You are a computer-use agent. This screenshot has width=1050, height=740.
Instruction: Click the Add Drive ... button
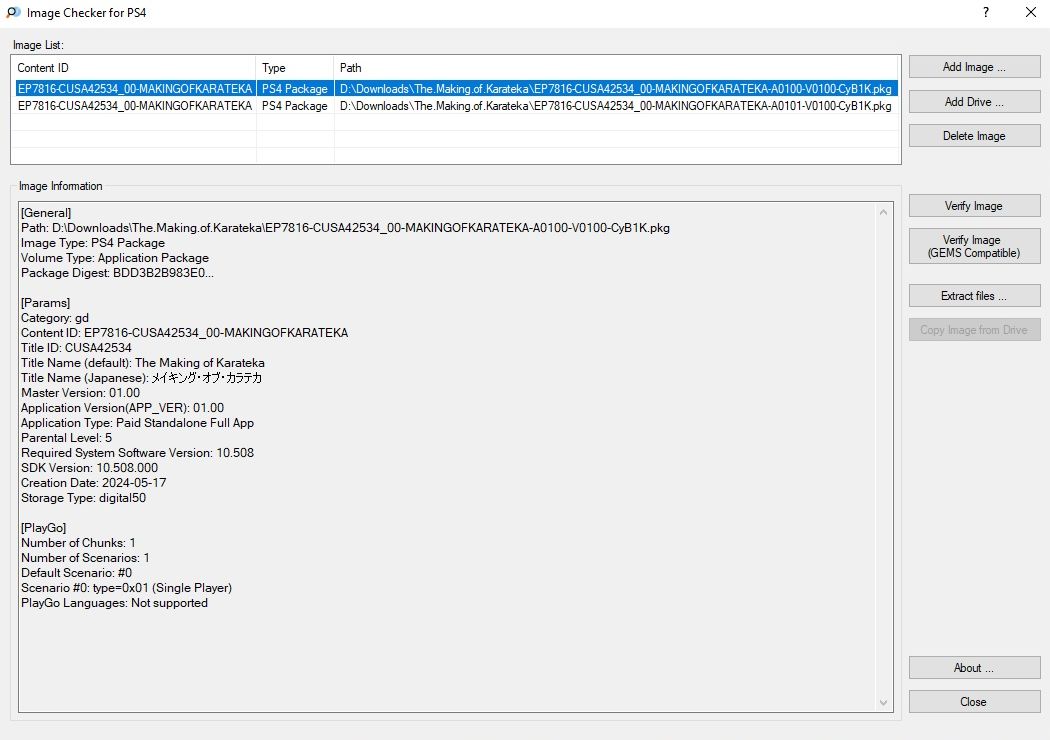pos(974,102)
